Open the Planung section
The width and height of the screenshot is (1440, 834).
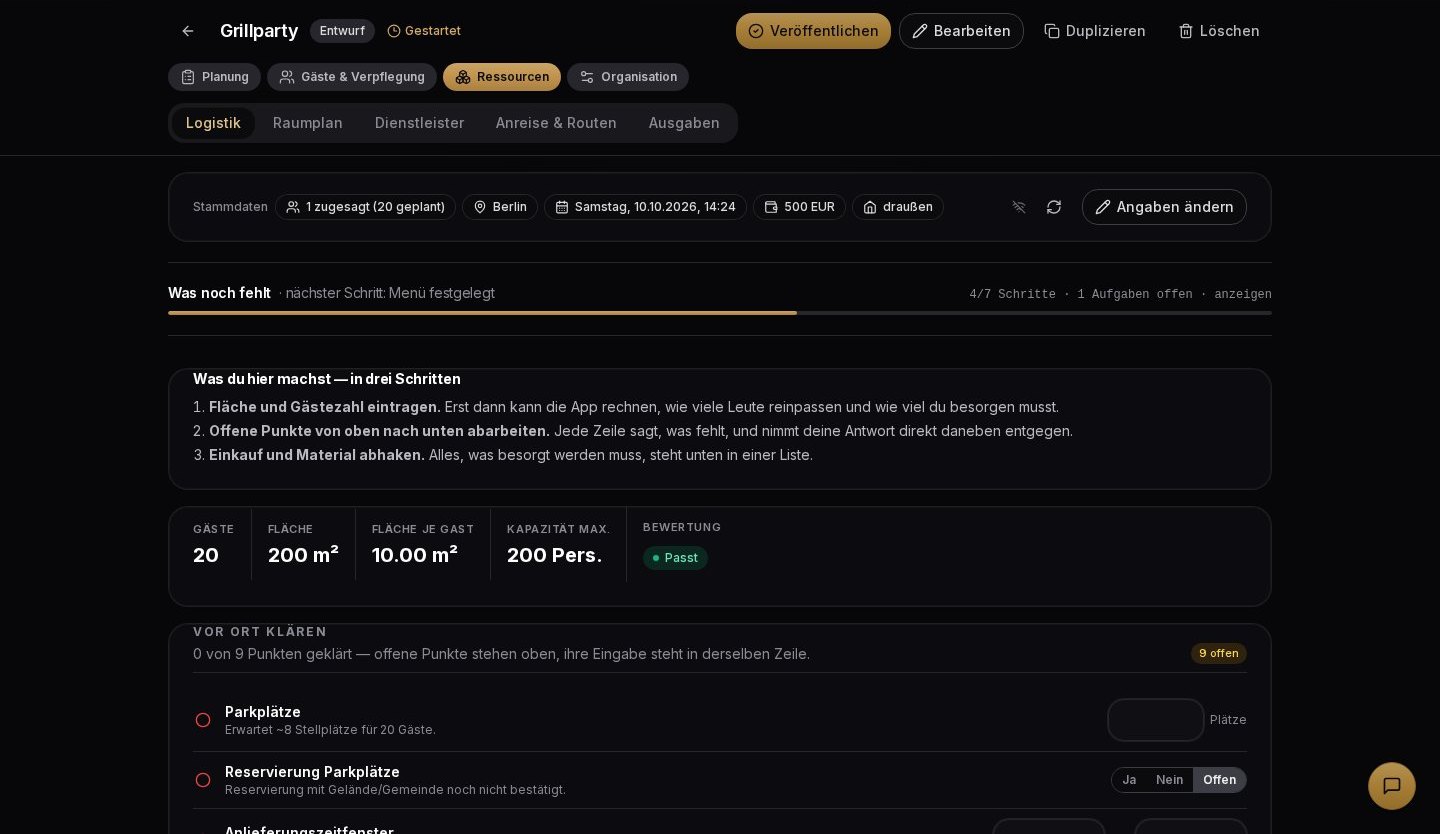click(x=214, y=77)
